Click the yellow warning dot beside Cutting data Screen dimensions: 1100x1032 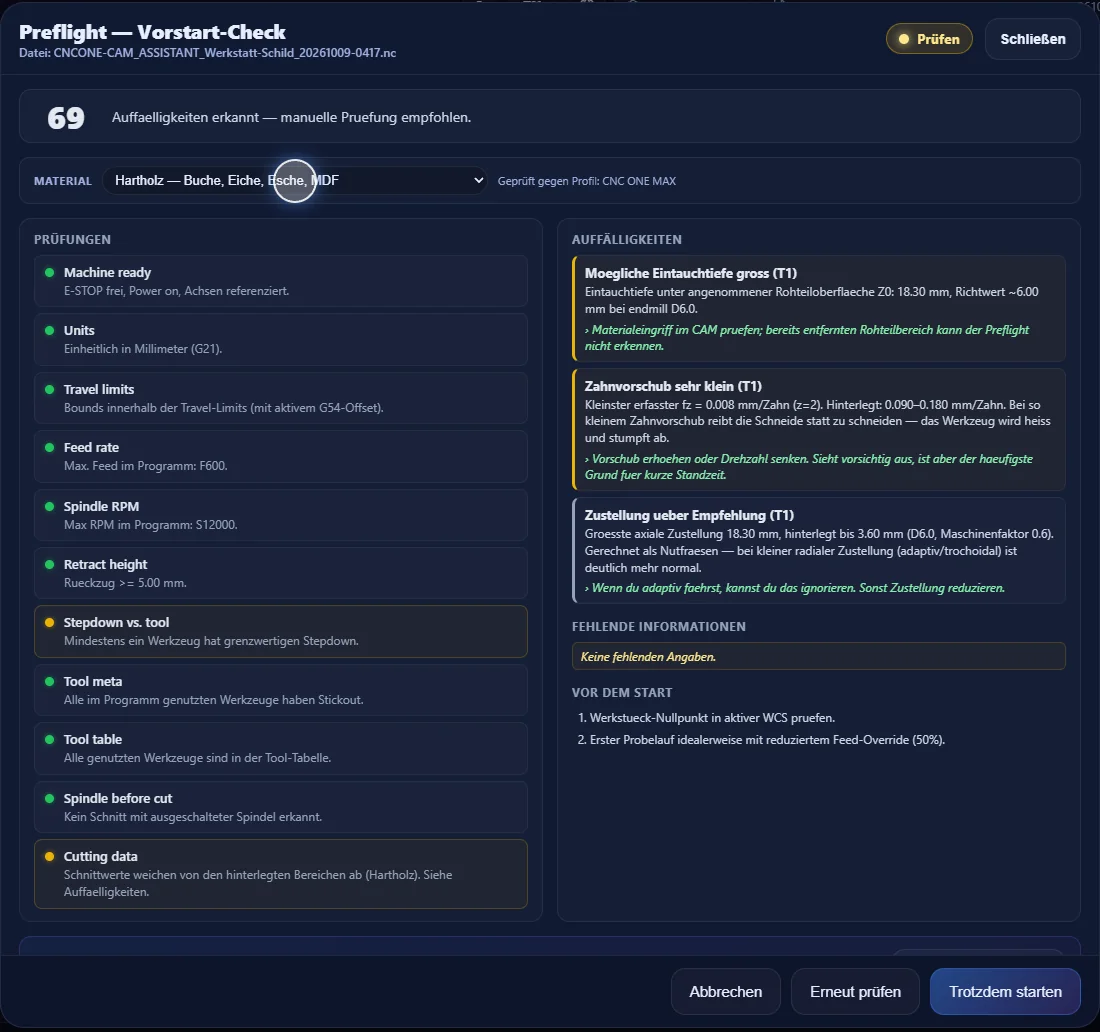click(x=49, y=857)
